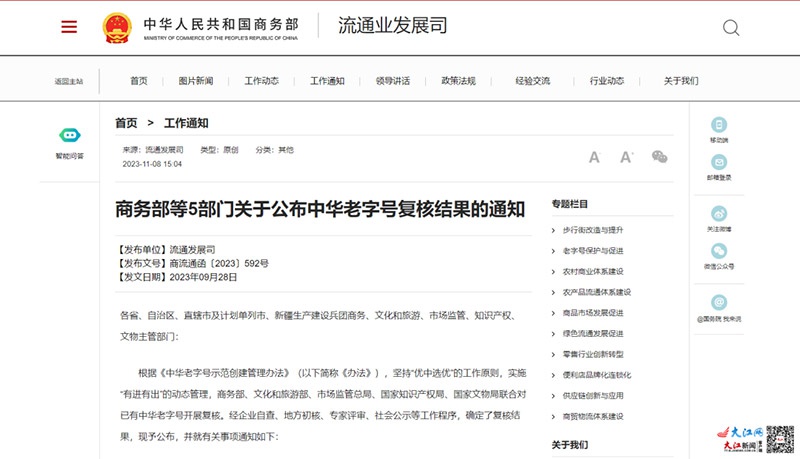Click the magnifier search icon
The width and height of the screenshot is (800, 459).
point(731,27)
